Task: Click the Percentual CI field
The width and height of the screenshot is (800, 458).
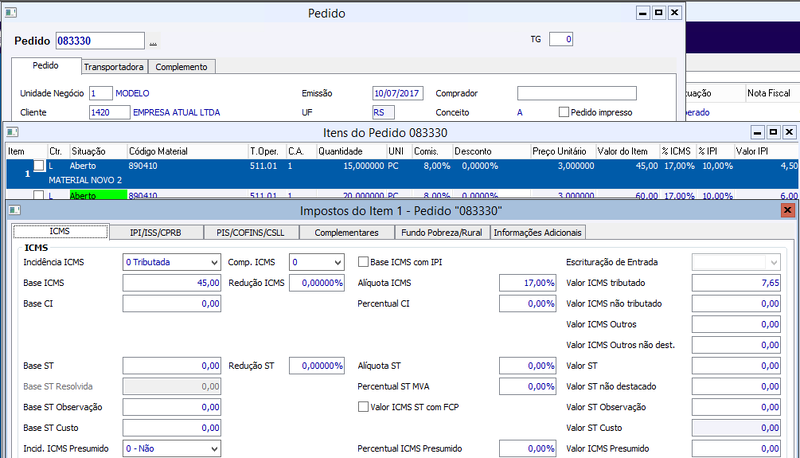Action: [528, 303]
